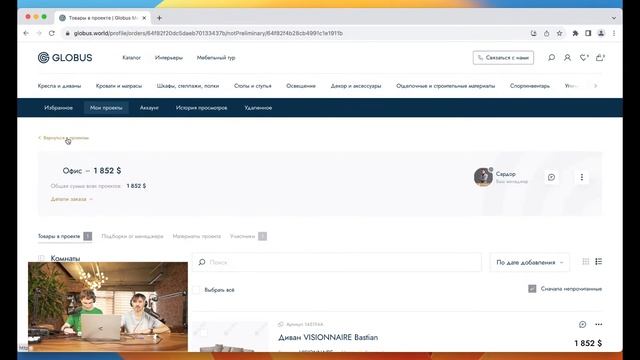
Task: Open the Каталог menu
Action: (x=131, y=58)
